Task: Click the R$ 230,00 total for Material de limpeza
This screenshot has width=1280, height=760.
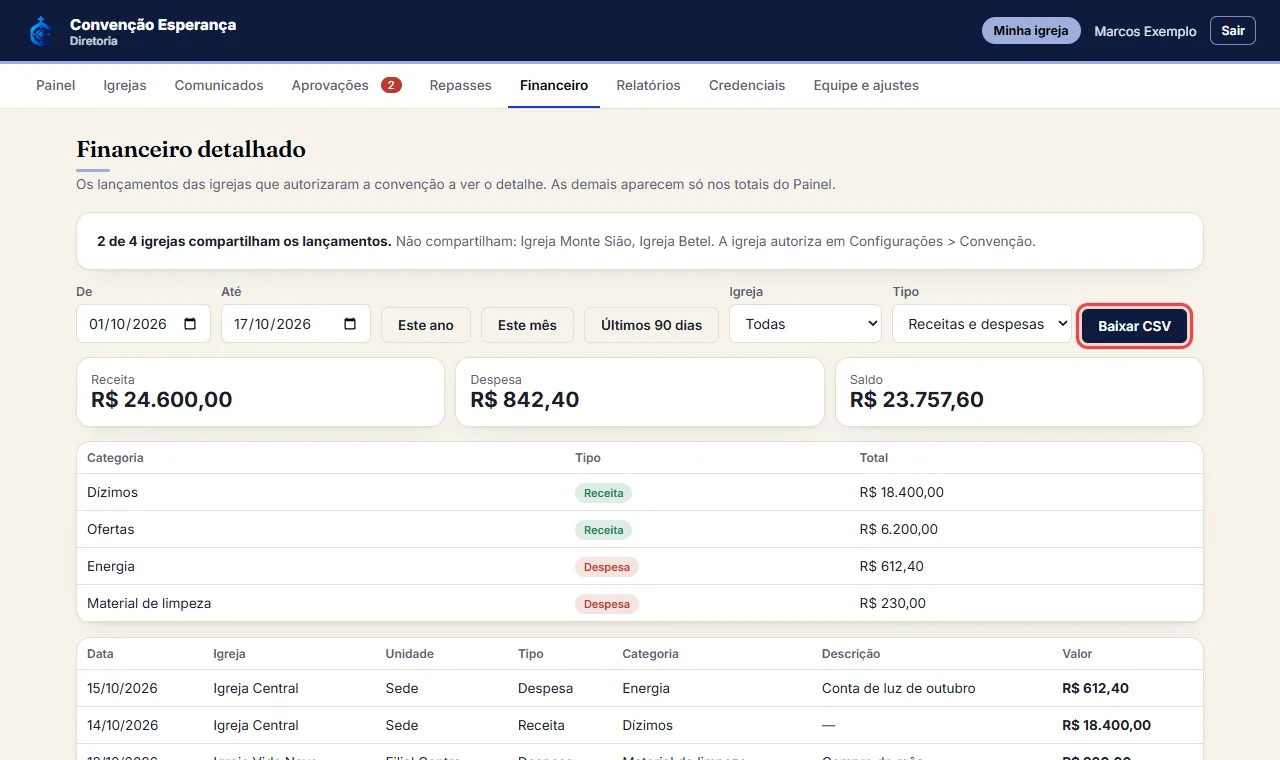Action: click(x=893, y=603)
